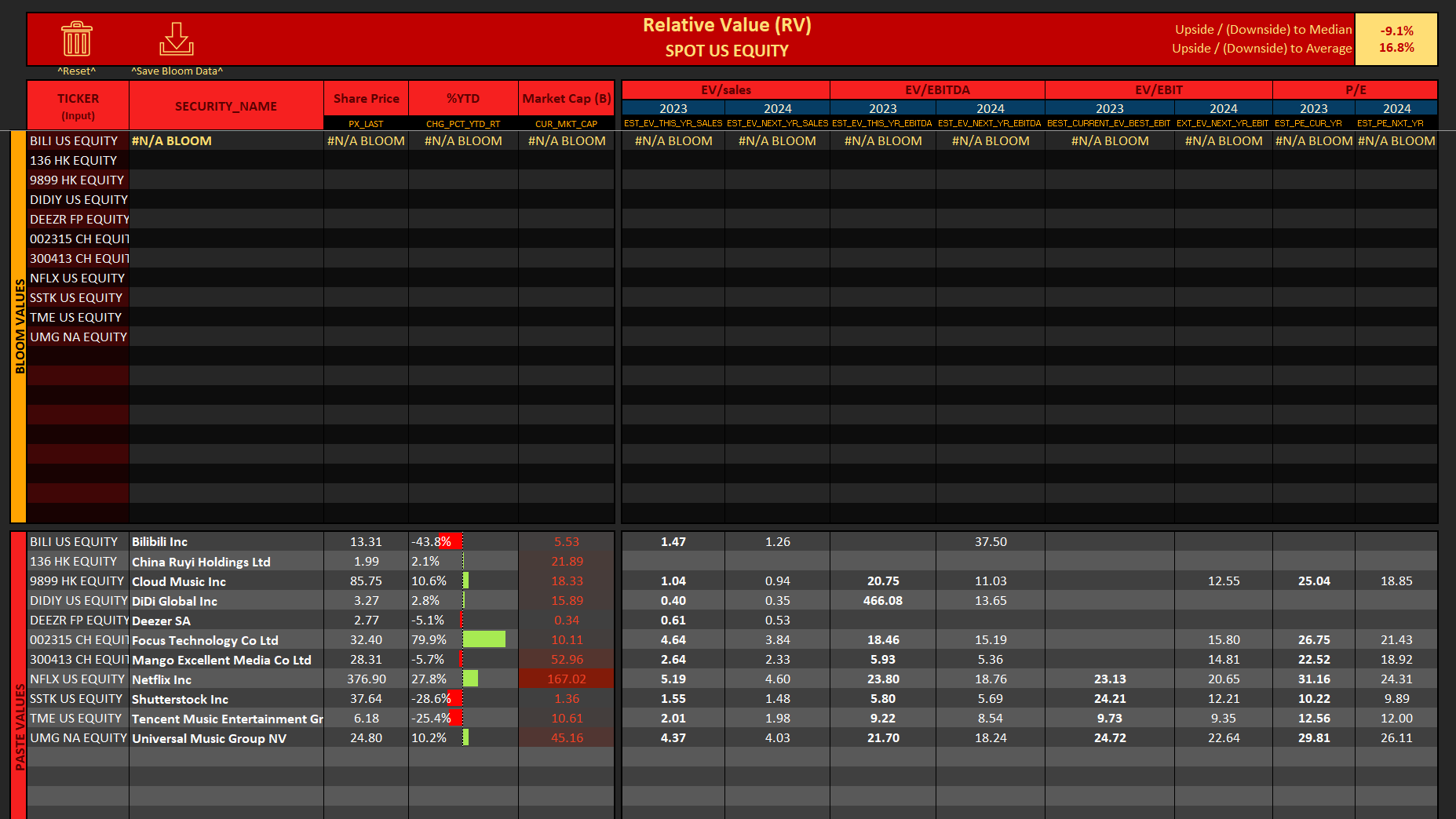
Task: Click the Share Price column header
Action: point(366,99)
